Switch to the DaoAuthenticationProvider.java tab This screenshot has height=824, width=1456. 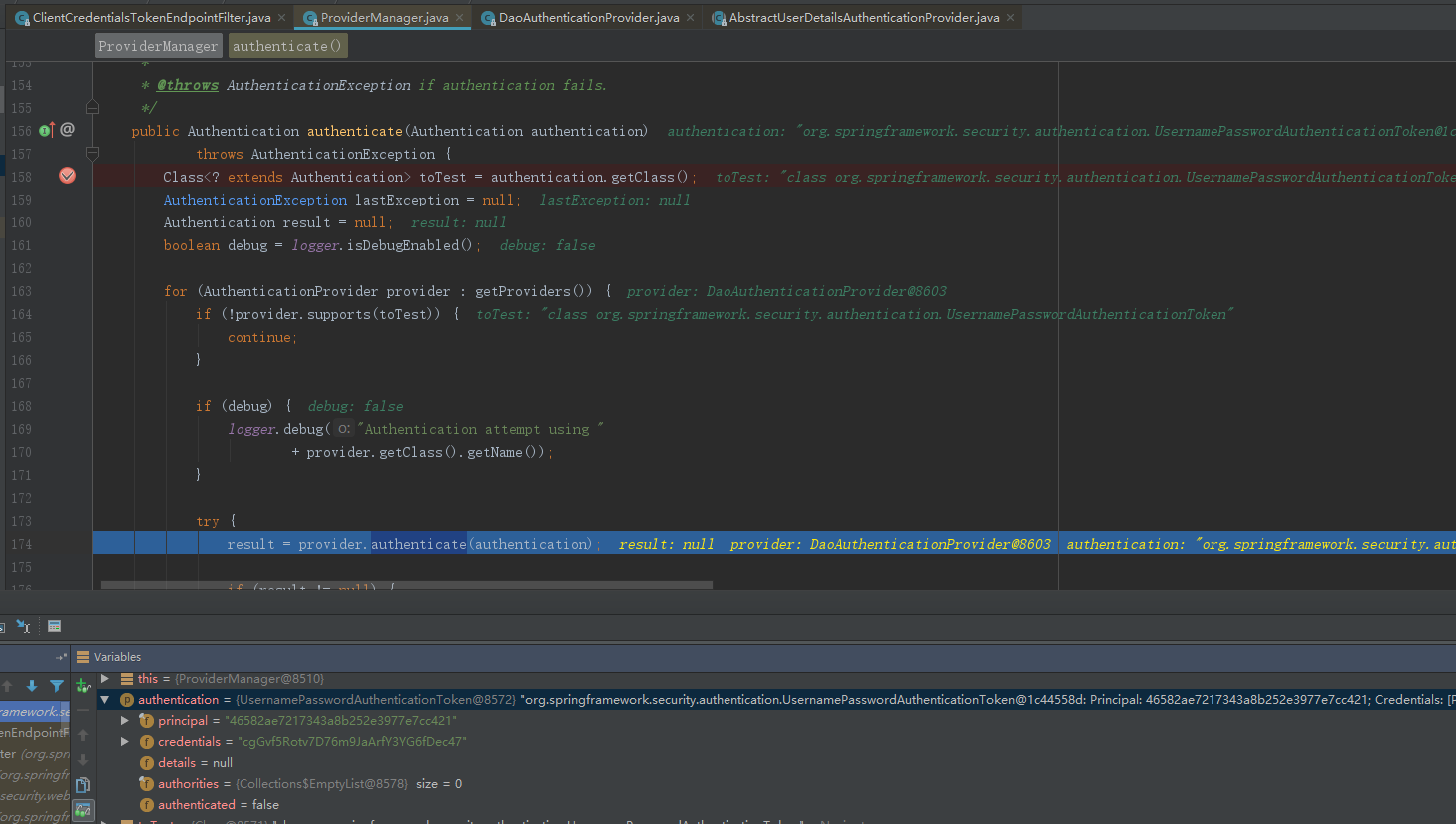(588, 18)
